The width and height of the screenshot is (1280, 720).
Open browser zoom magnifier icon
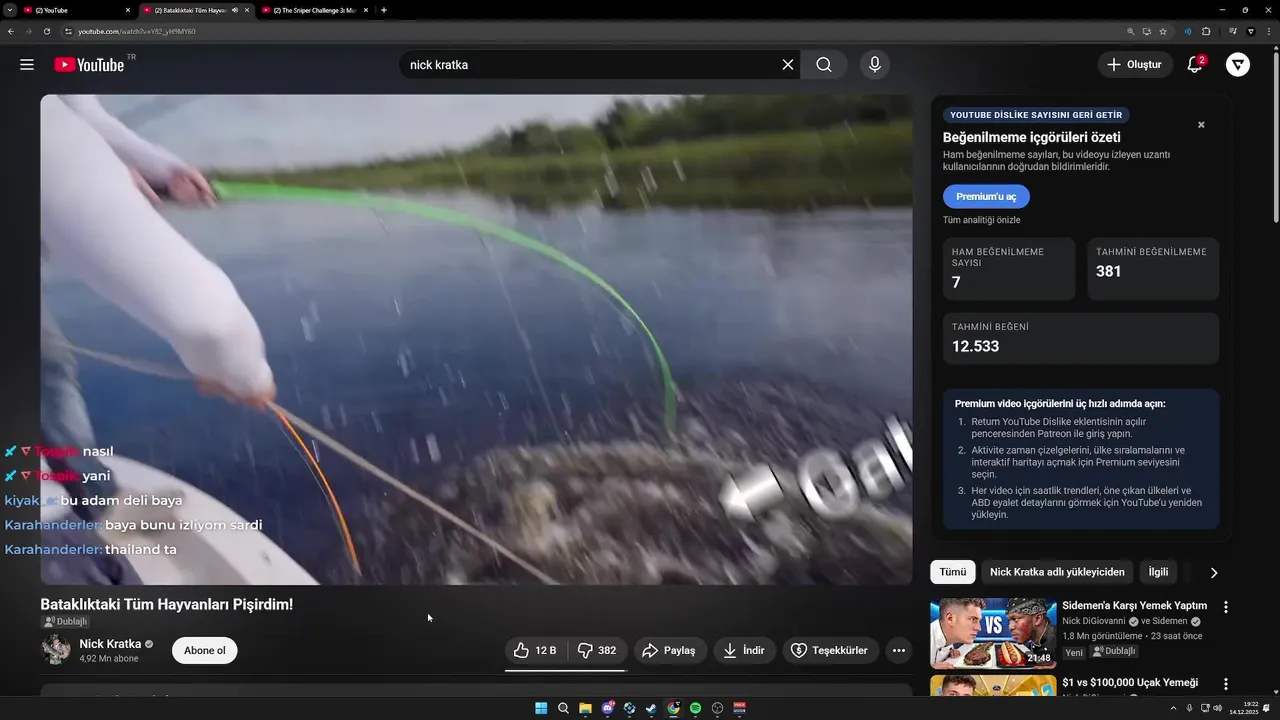point(1131,31)
